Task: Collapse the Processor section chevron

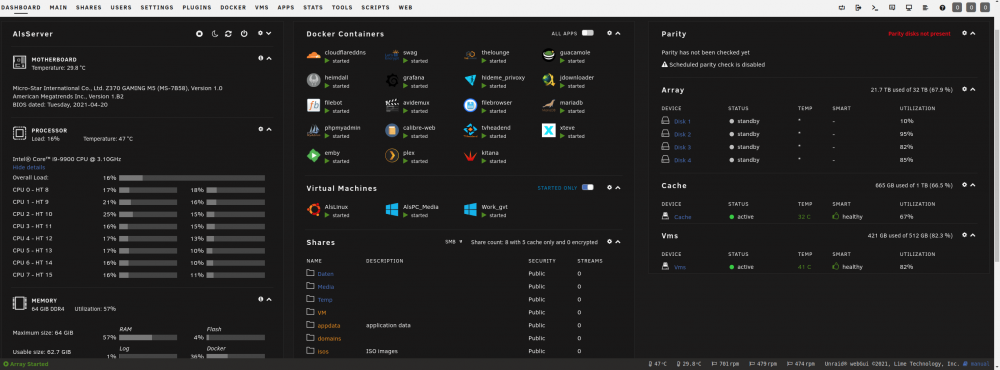Action: [269, 129]
